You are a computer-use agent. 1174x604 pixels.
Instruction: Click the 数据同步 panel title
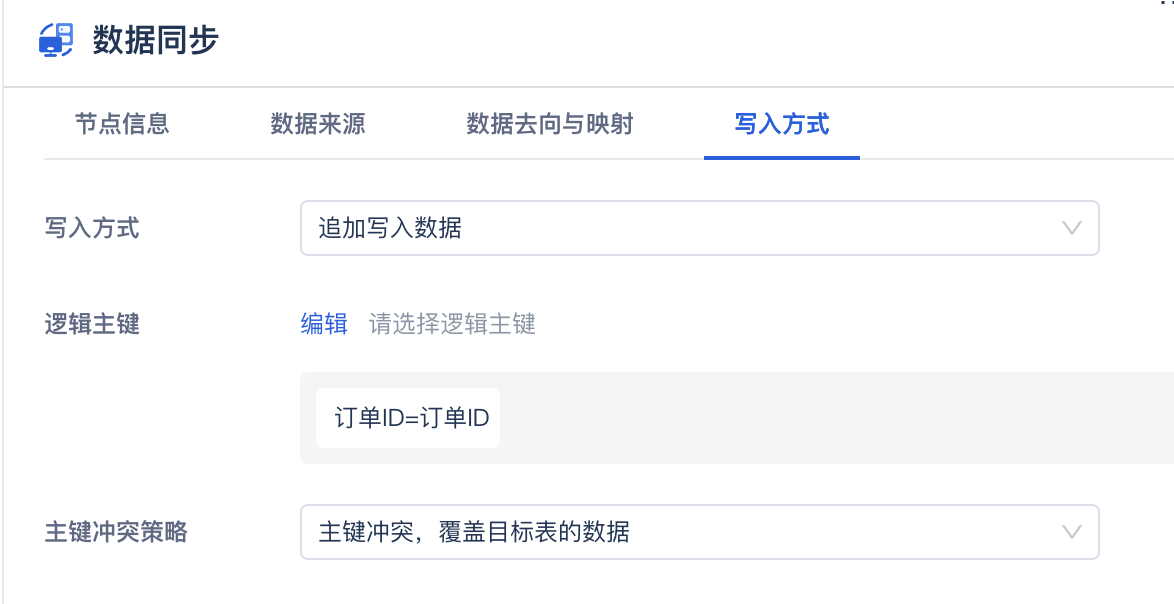[155, 41]
